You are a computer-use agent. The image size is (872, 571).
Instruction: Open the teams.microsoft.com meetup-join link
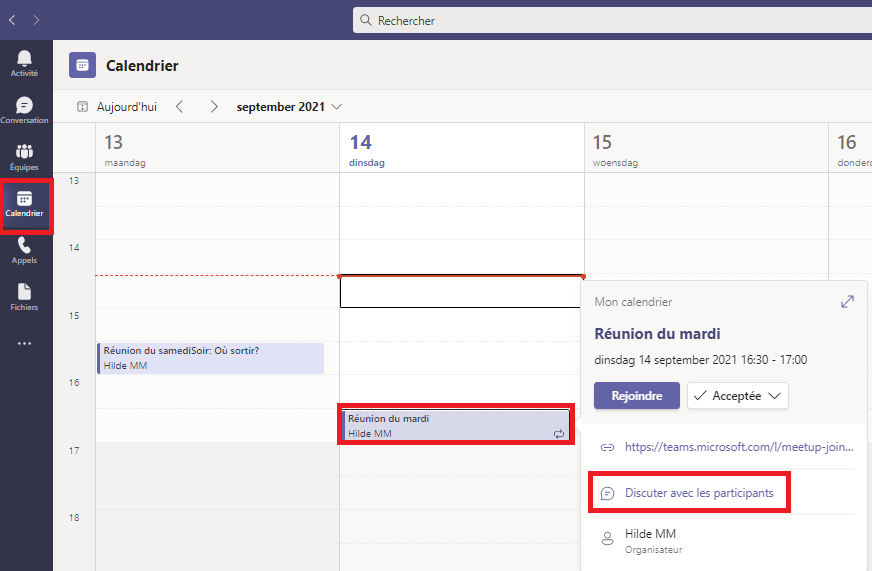pos(739,447)
